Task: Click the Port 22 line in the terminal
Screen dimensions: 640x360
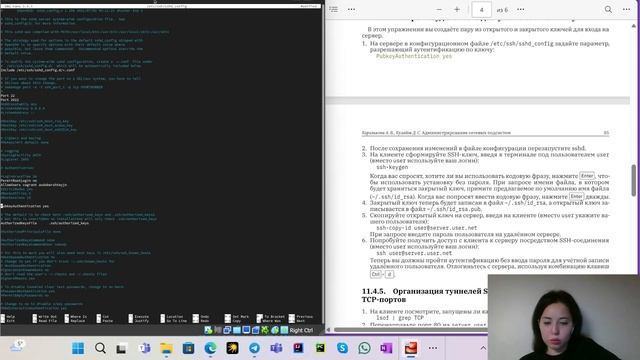Action: 8,96
